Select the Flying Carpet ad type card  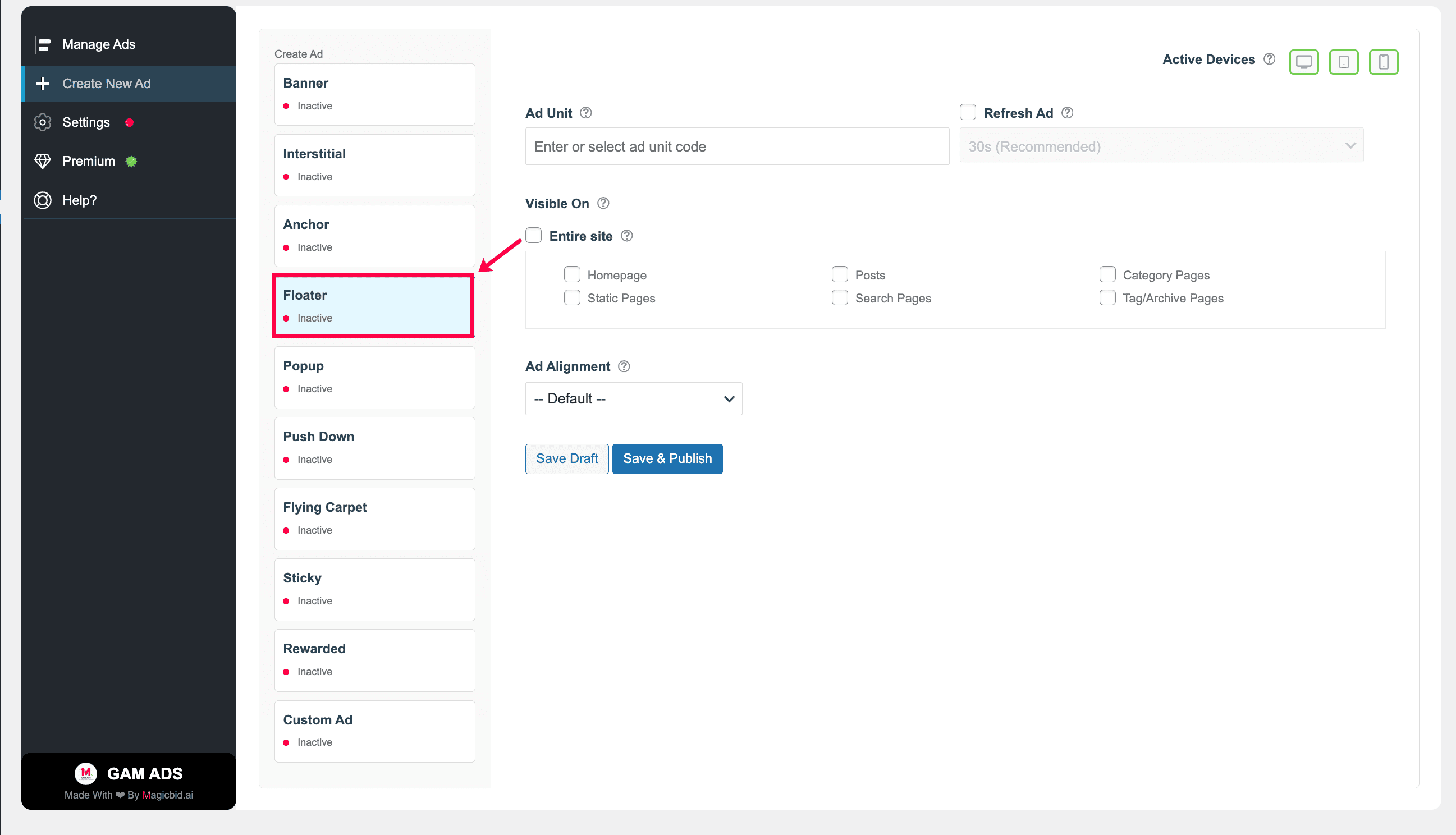coord(374,519)
